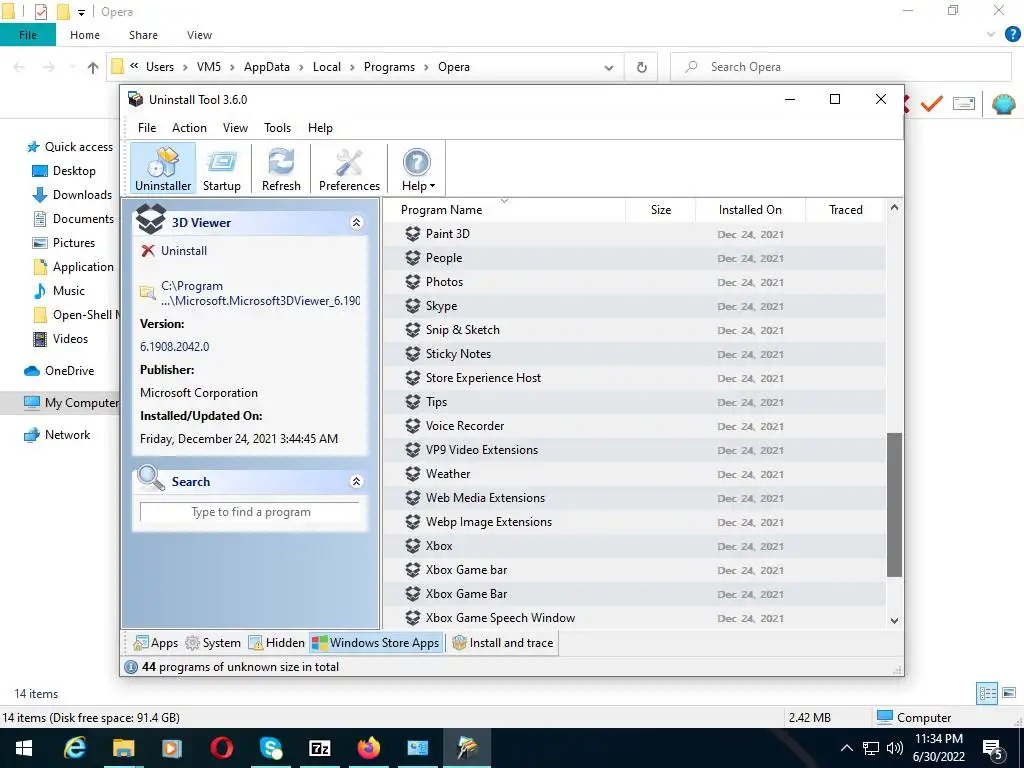
Task: Open OneDrive in Explorer sidebar
Action: [x=59, y=371]
